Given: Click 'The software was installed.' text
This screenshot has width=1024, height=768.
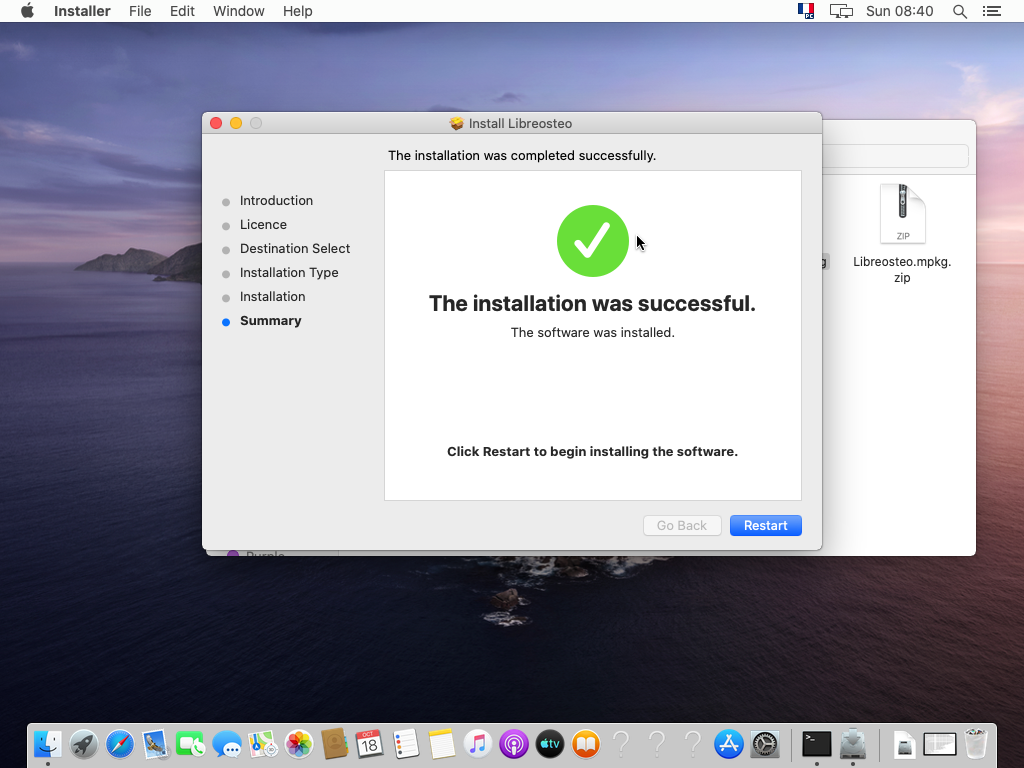Looking at the screenshot, I should (592, 332).
